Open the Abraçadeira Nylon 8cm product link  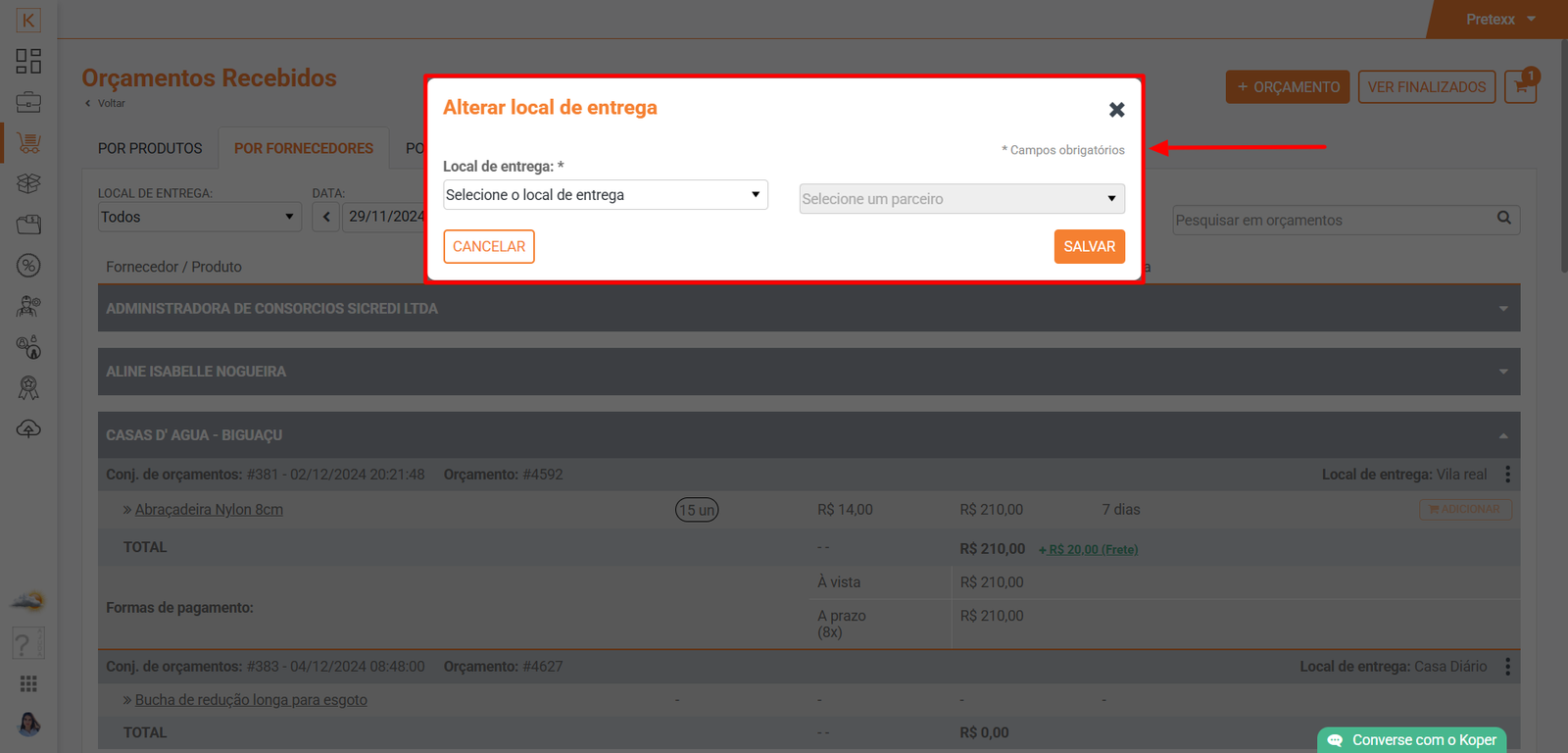pos(209,510)
